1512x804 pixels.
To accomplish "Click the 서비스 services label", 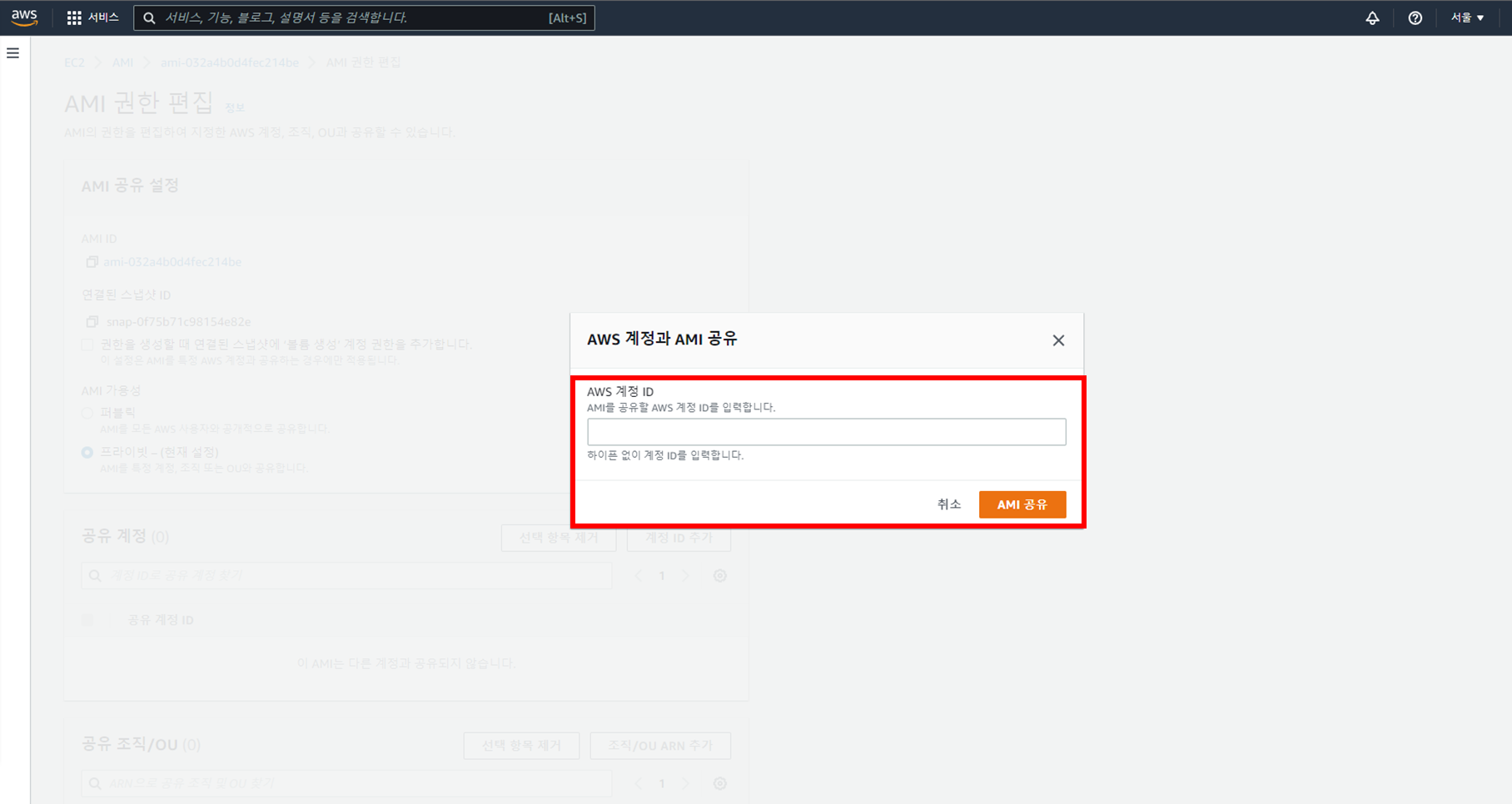I will tap(103, 17).
